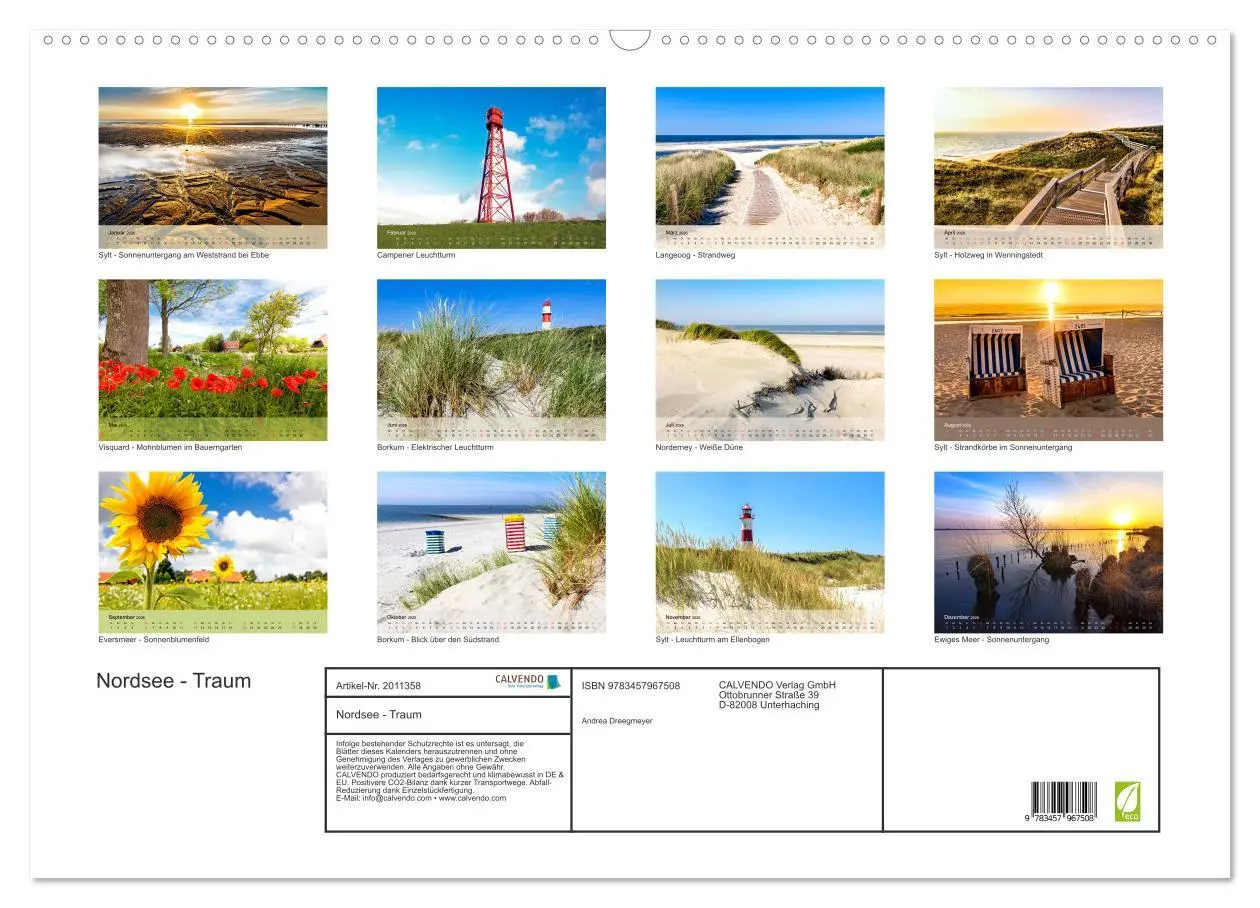The width and height of the screenshot is (1260, 908).
Task: Click the Borkum Südstrand beach tents photo
Action: point(491,552)
